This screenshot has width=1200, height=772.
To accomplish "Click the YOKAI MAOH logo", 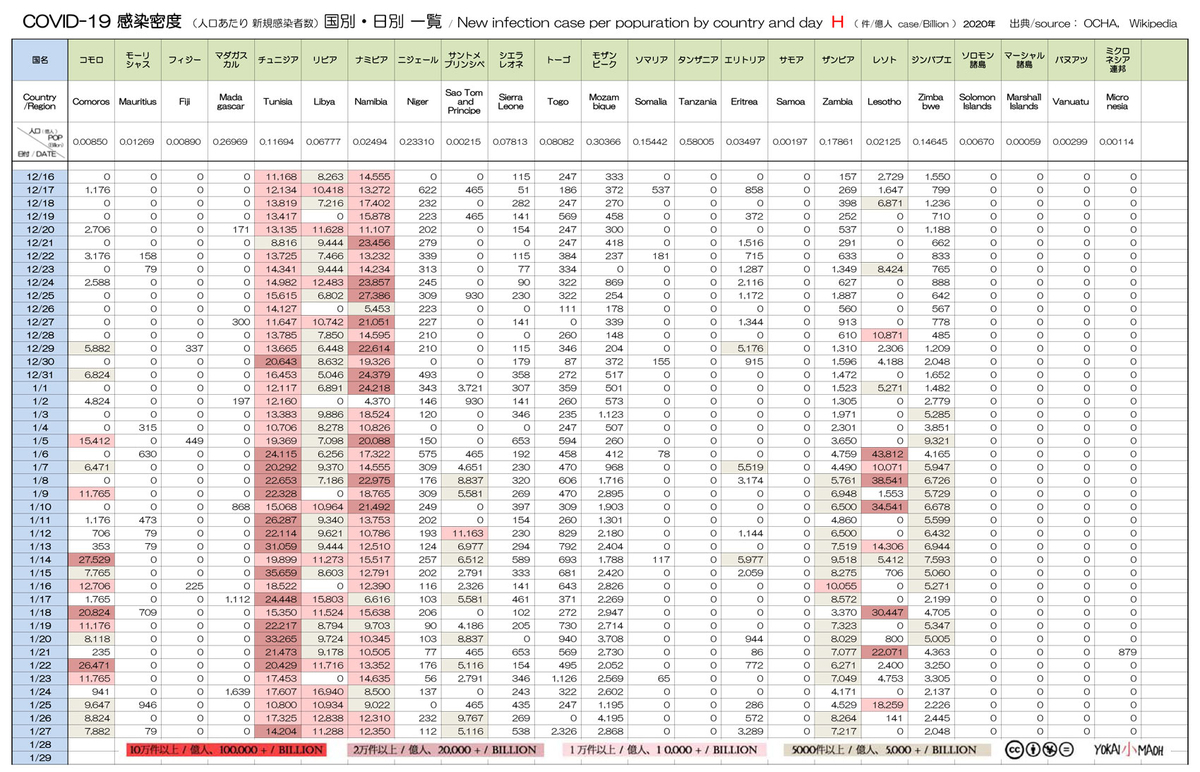I will tap(1128, 749).
